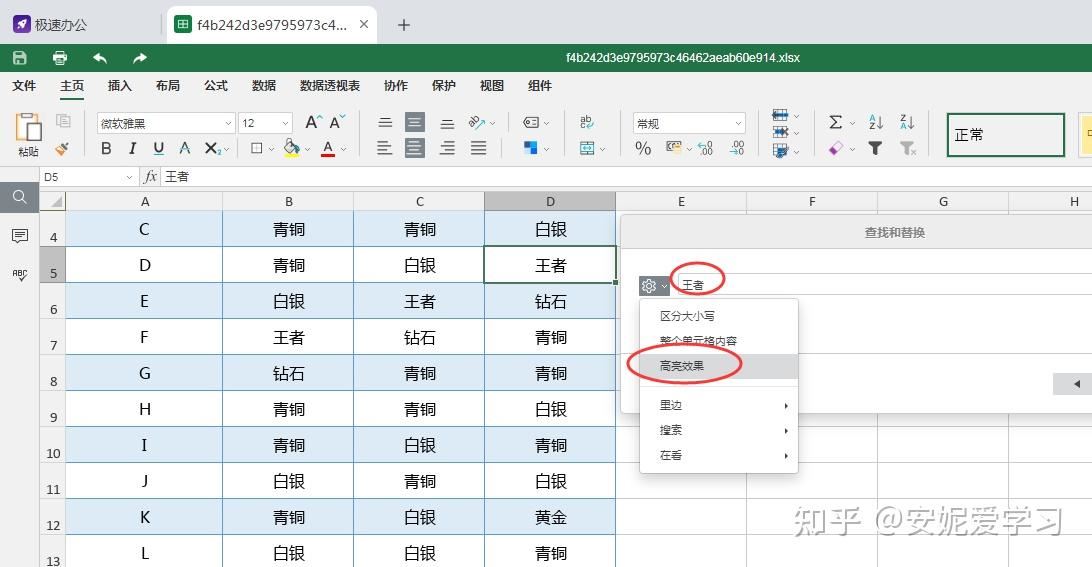Decrease the font size
1092x567 pixels.
coord(337,123)
